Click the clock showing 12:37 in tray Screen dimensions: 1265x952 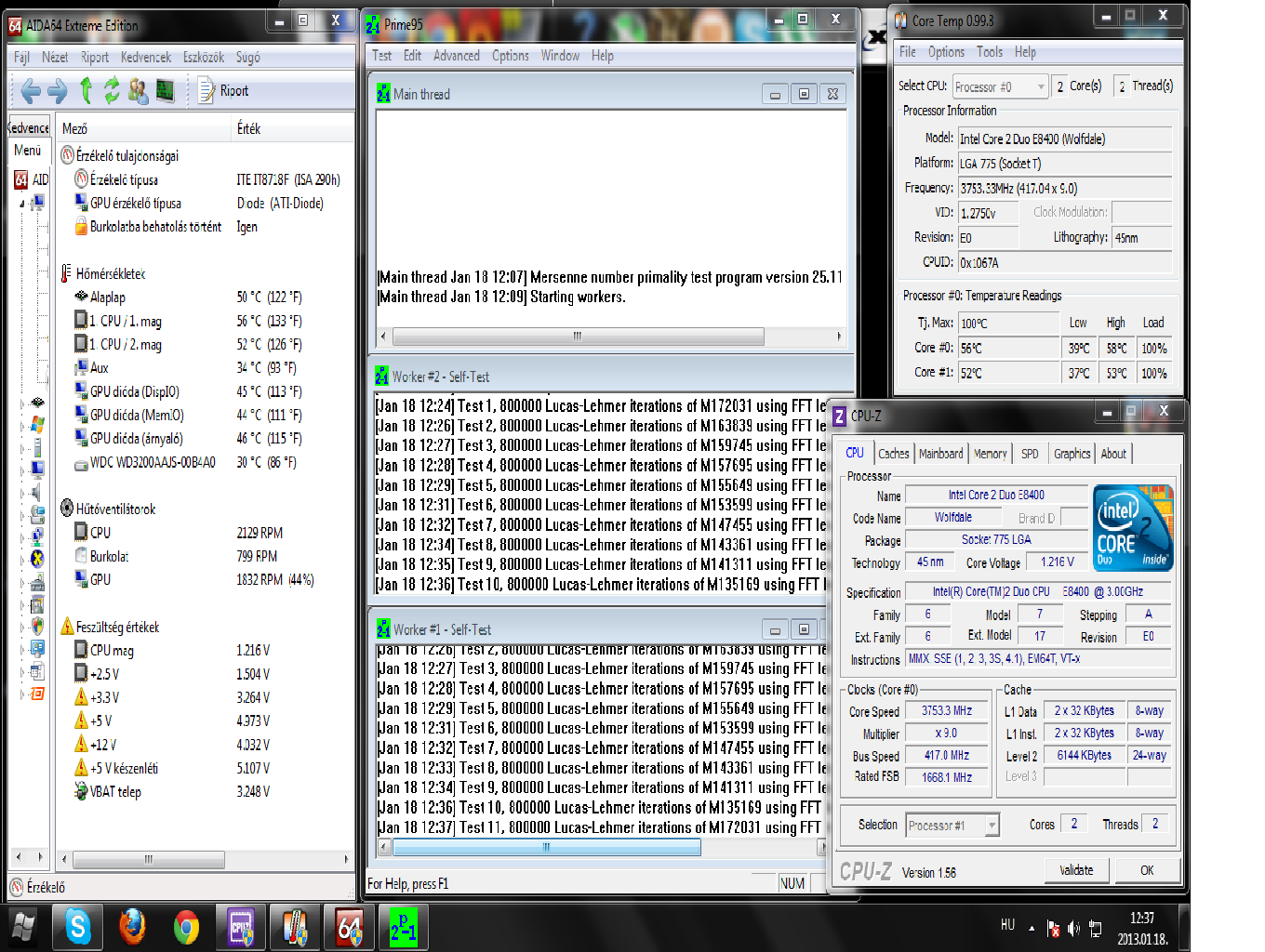tap(1142, 918)
